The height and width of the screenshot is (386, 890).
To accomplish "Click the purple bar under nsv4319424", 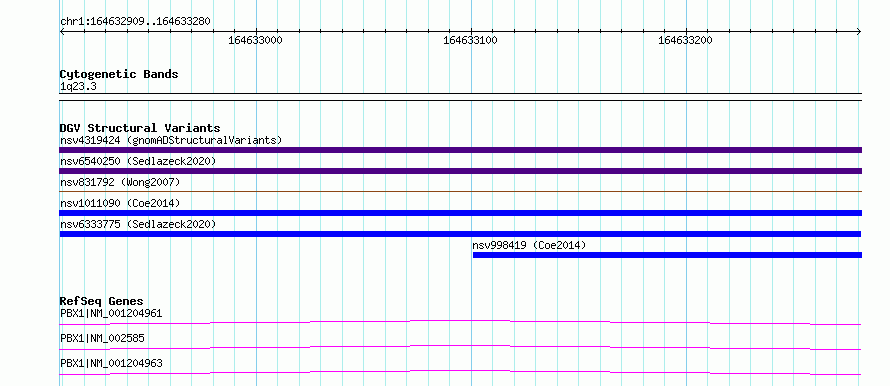I will (460, 150).
